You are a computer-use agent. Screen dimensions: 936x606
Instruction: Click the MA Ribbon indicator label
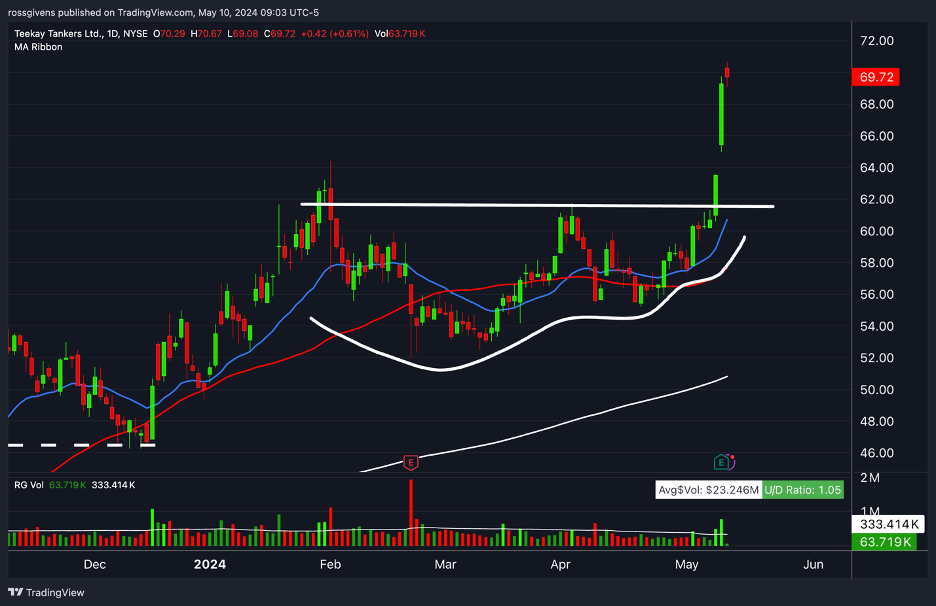point(38,47)
